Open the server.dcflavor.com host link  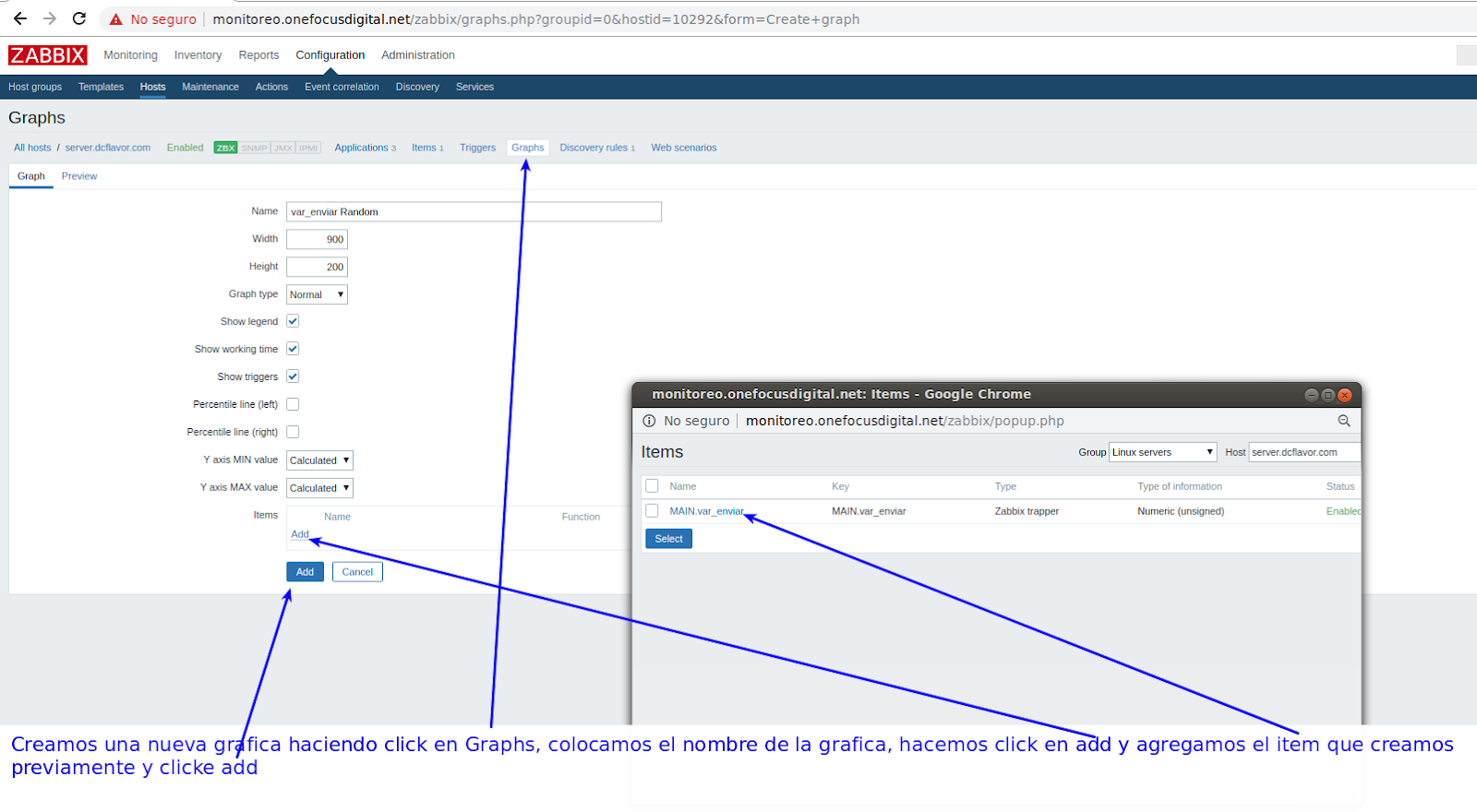pyautogui.click(x=108, y=148)
